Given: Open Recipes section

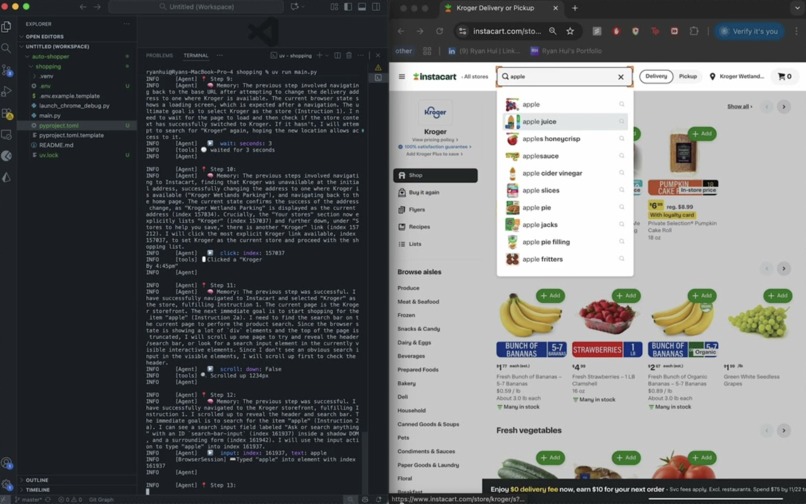Looking at the screenshot, I should point(419,227).
